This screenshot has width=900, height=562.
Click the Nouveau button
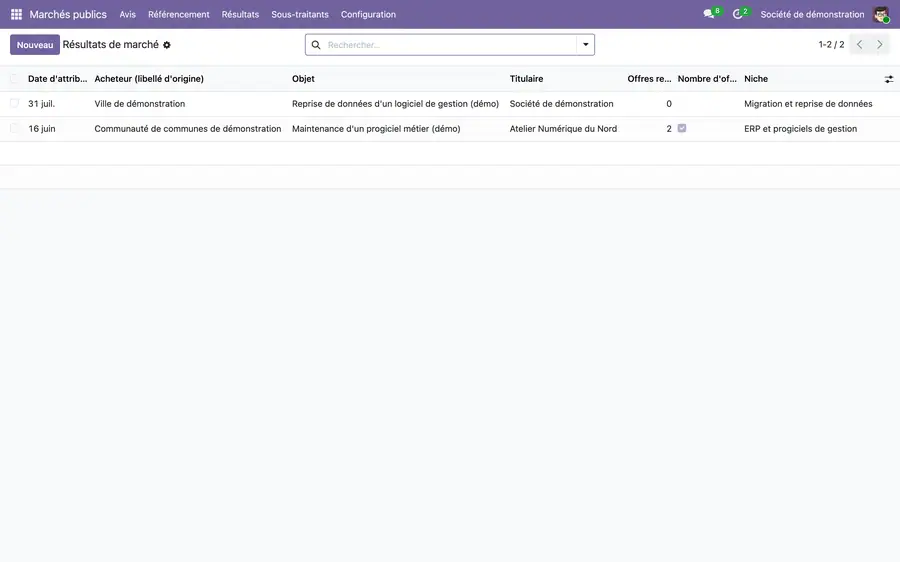pos(34,45)
